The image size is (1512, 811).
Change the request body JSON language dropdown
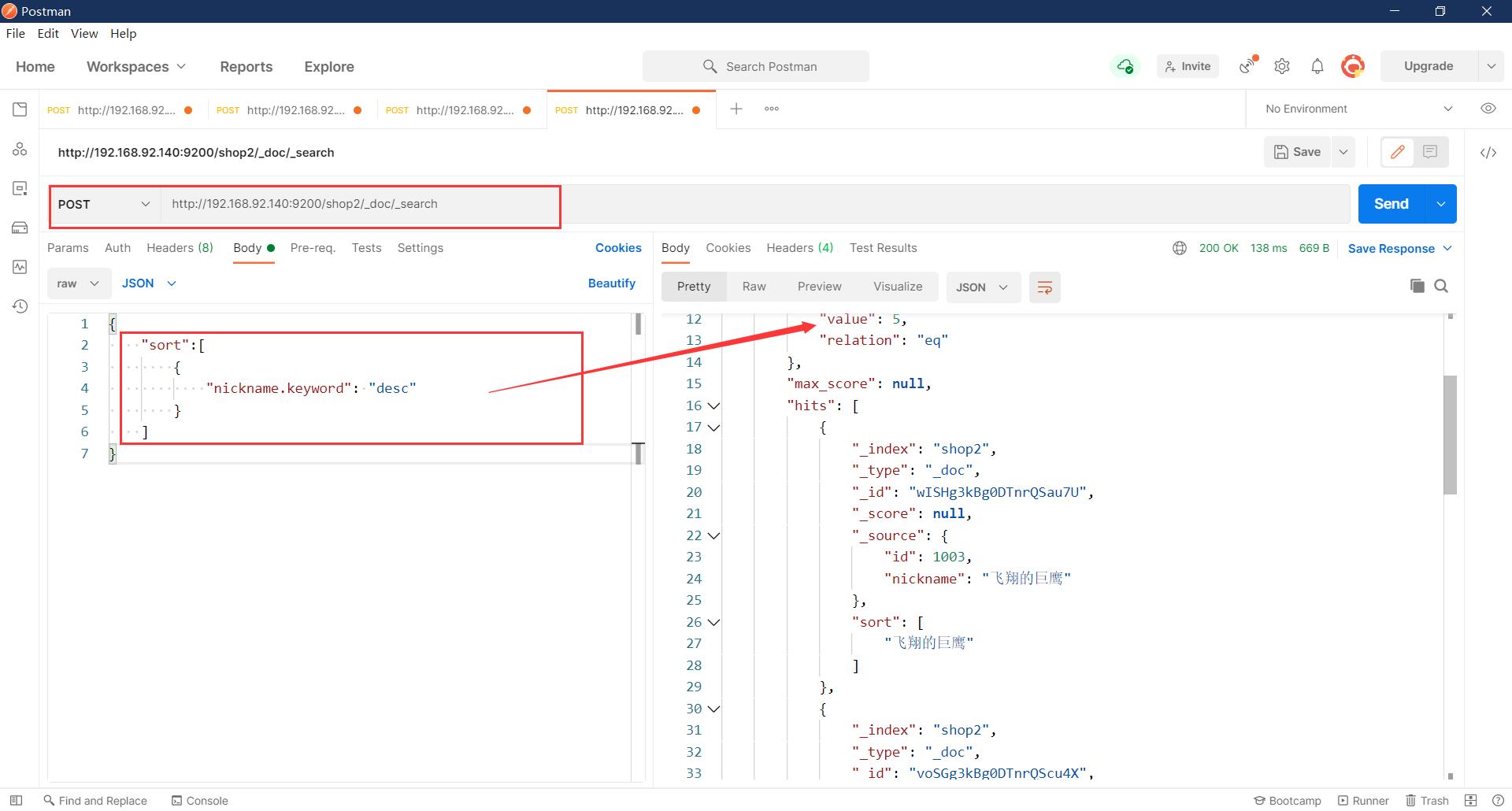pyautogui.click(x=149, y=283)
